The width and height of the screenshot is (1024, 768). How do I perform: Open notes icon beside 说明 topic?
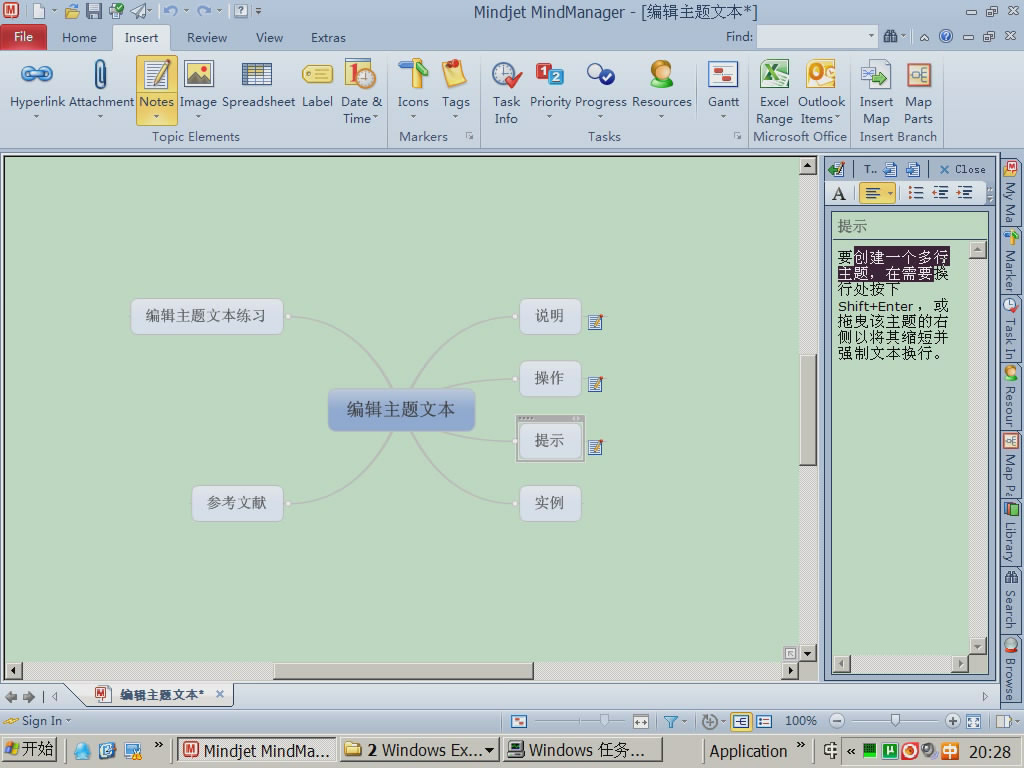(595, 321)
